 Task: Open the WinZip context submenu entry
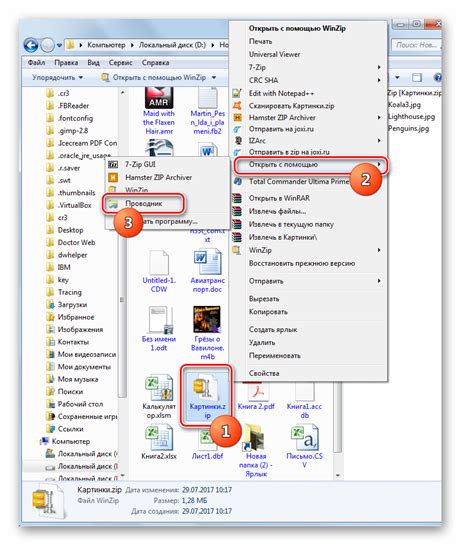[260, 250]
